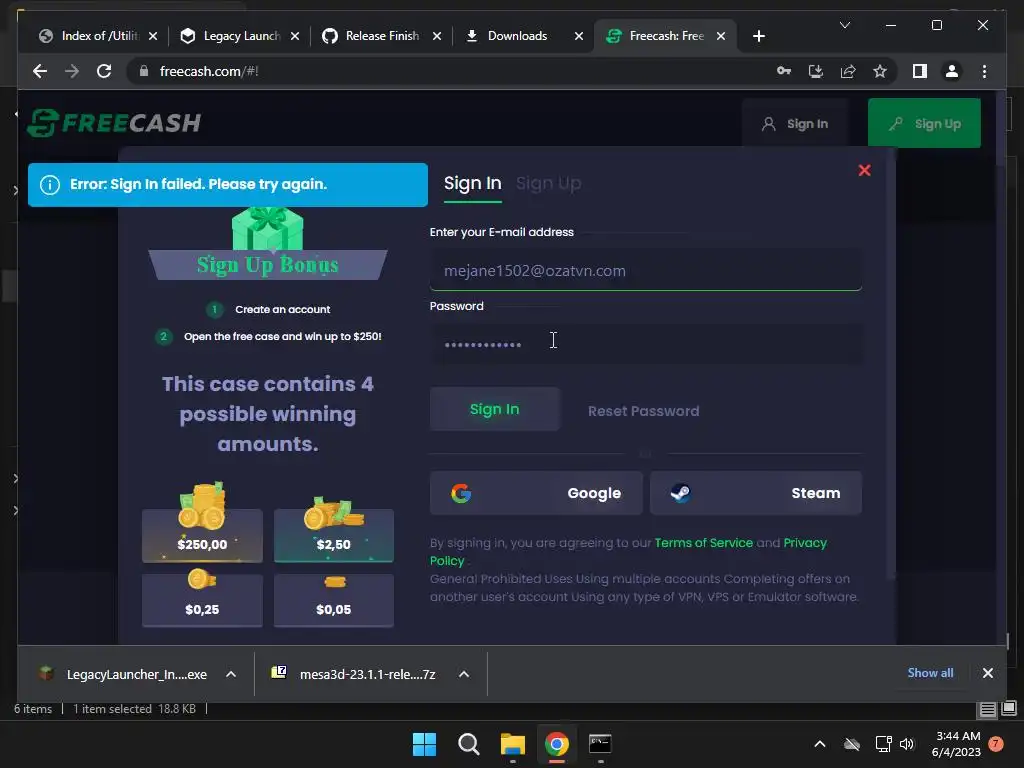Screen dimensions: 1024x768
Task: Open Windows Search from taskbar
Action: click(468, 744)
